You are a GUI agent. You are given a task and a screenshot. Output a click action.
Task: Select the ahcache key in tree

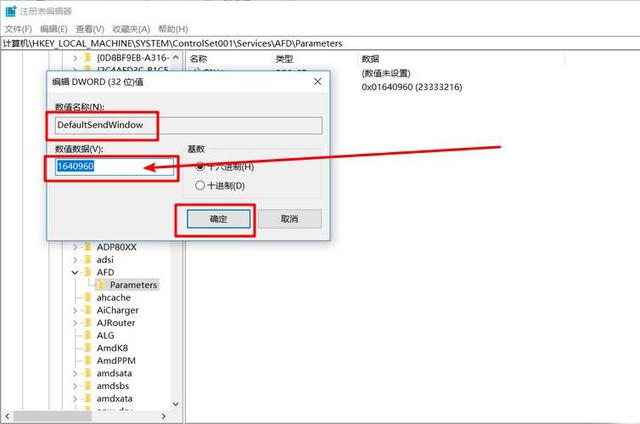113,298
